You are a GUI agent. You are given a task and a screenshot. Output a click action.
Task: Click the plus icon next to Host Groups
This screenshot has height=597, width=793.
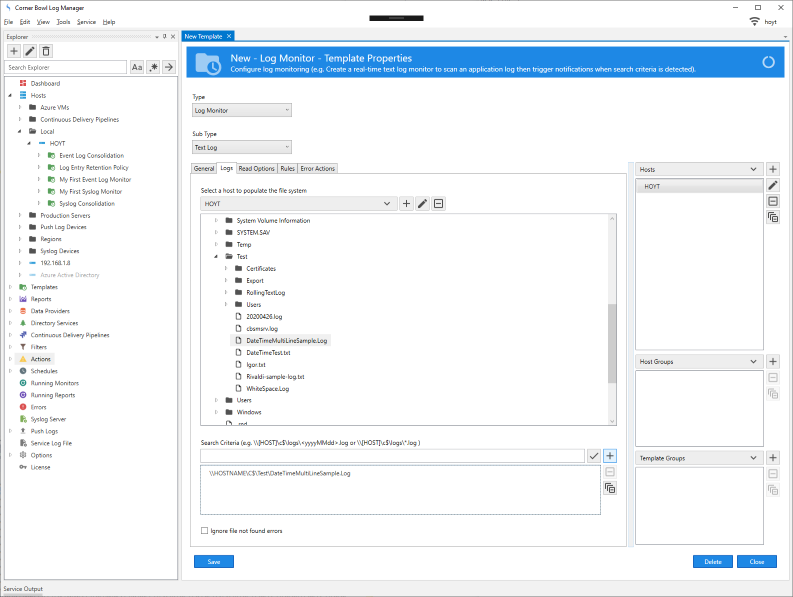pos(773,361)
